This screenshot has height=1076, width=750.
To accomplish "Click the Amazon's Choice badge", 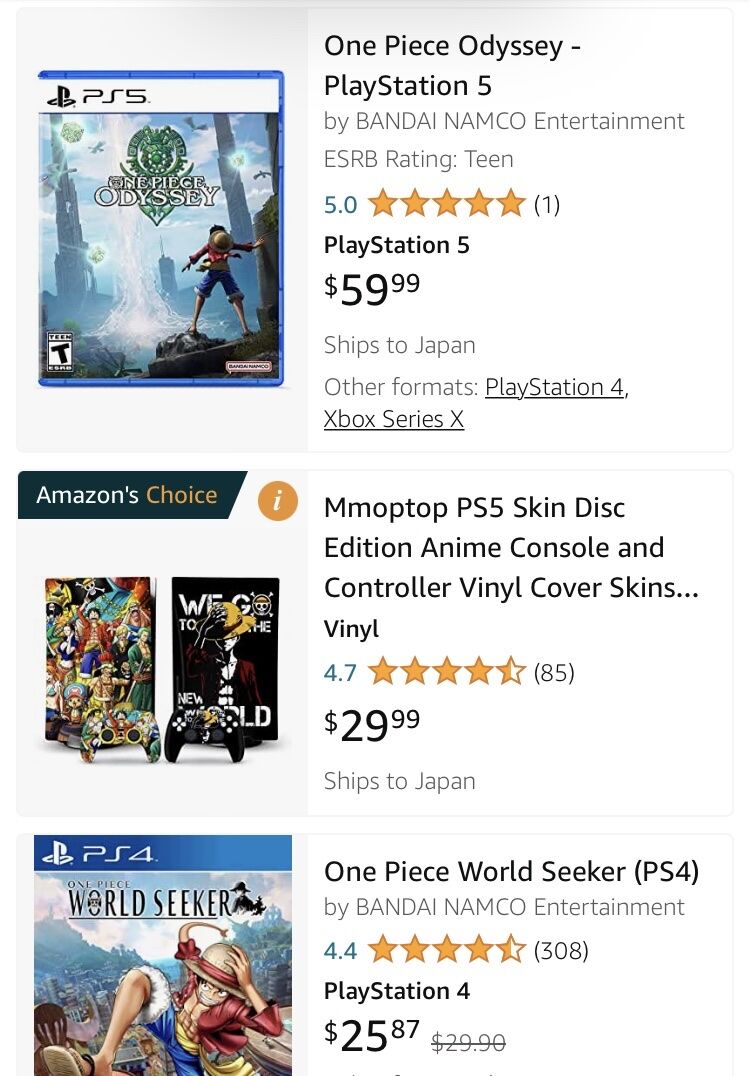I will 127,495.
